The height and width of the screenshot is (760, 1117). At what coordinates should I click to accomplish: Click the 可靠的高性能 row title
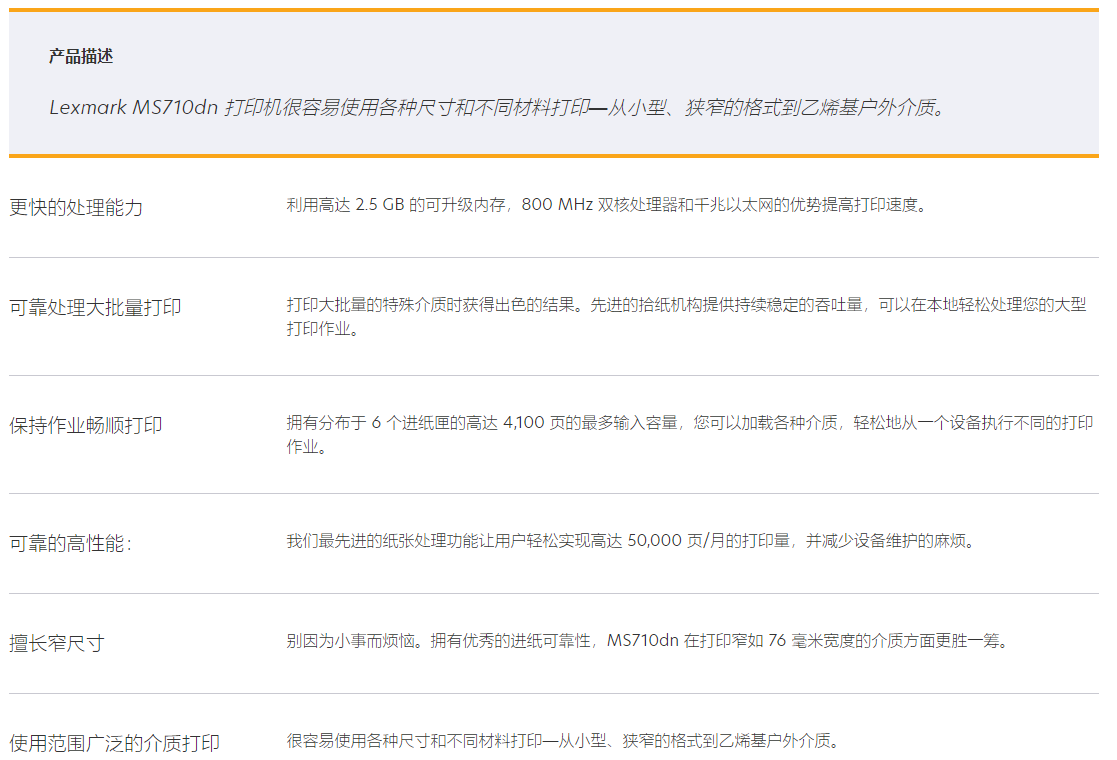coord(71,543)
